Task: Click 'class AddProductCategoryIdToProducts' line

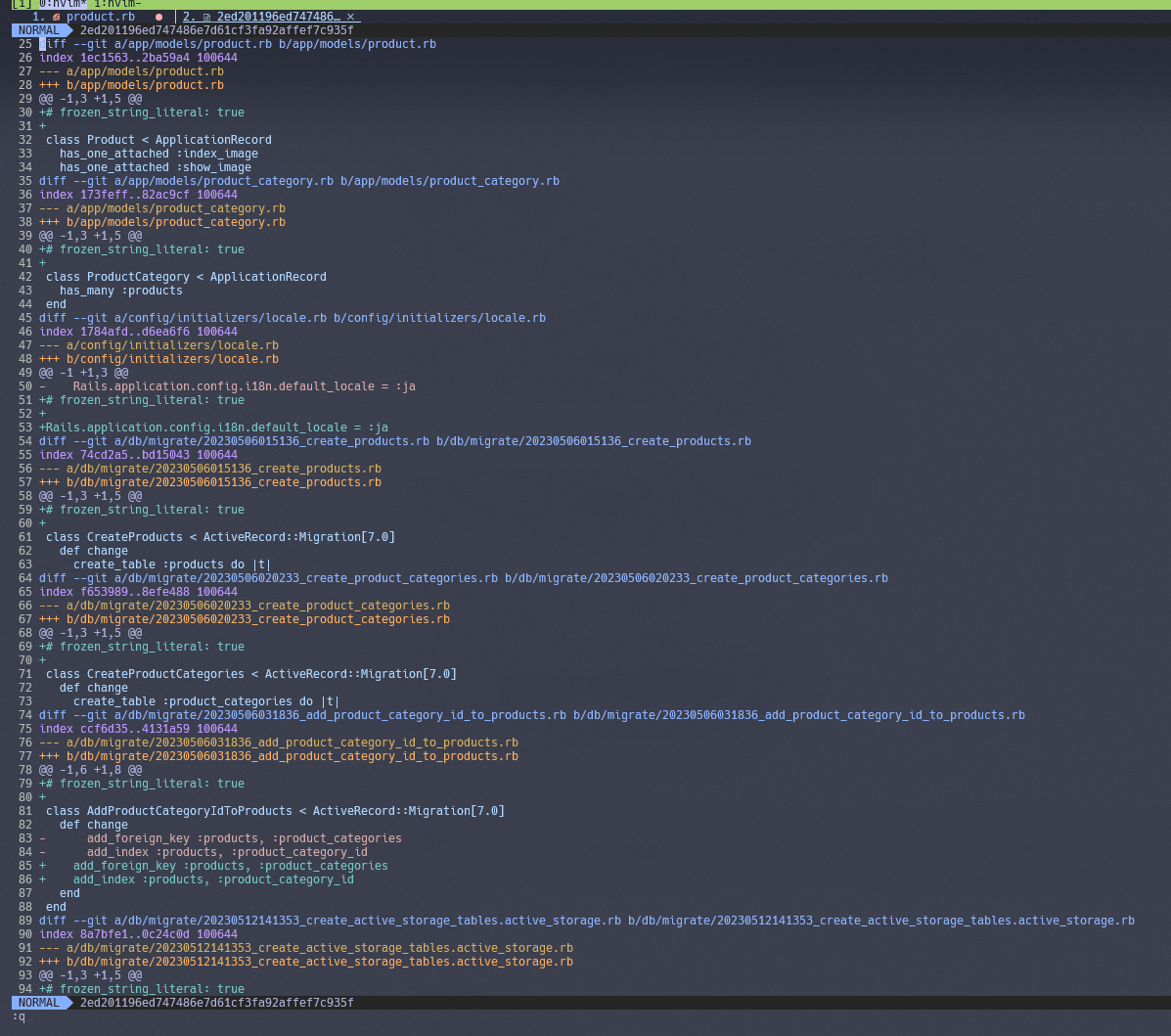Action: [x=275, y=811]
